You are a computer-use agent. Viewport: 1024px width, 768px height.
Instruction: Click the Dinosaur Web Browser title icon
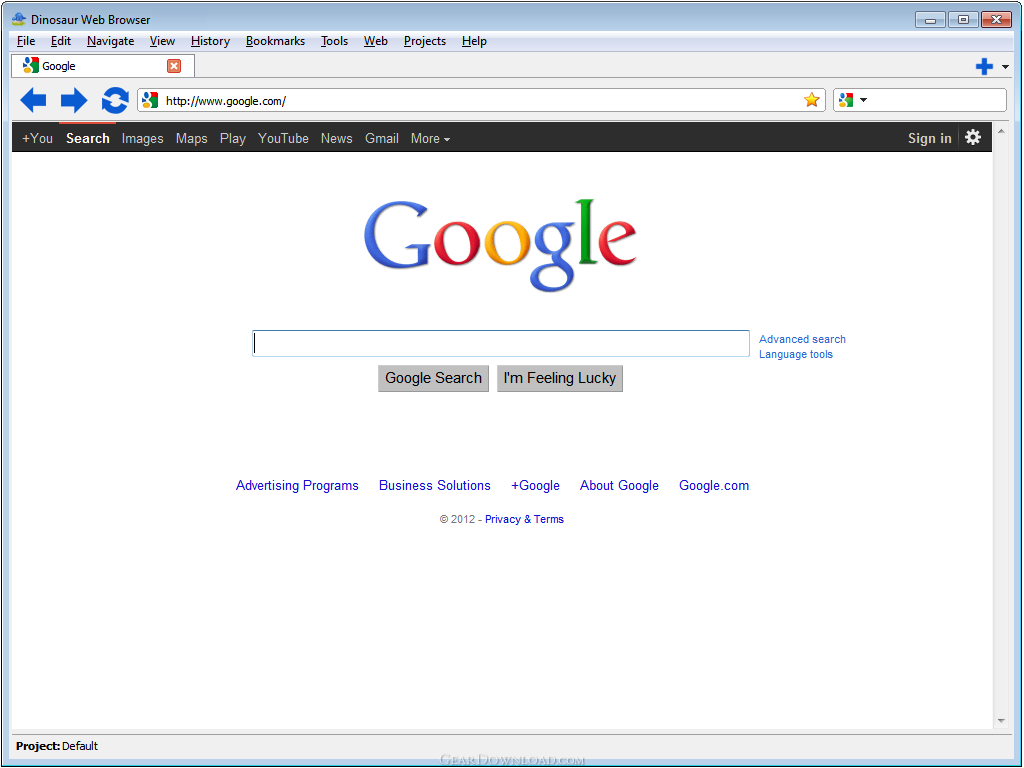[19, 19]
